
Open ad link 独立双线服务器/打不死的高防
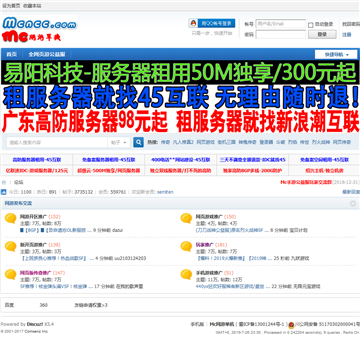click(x=180, y=171)
